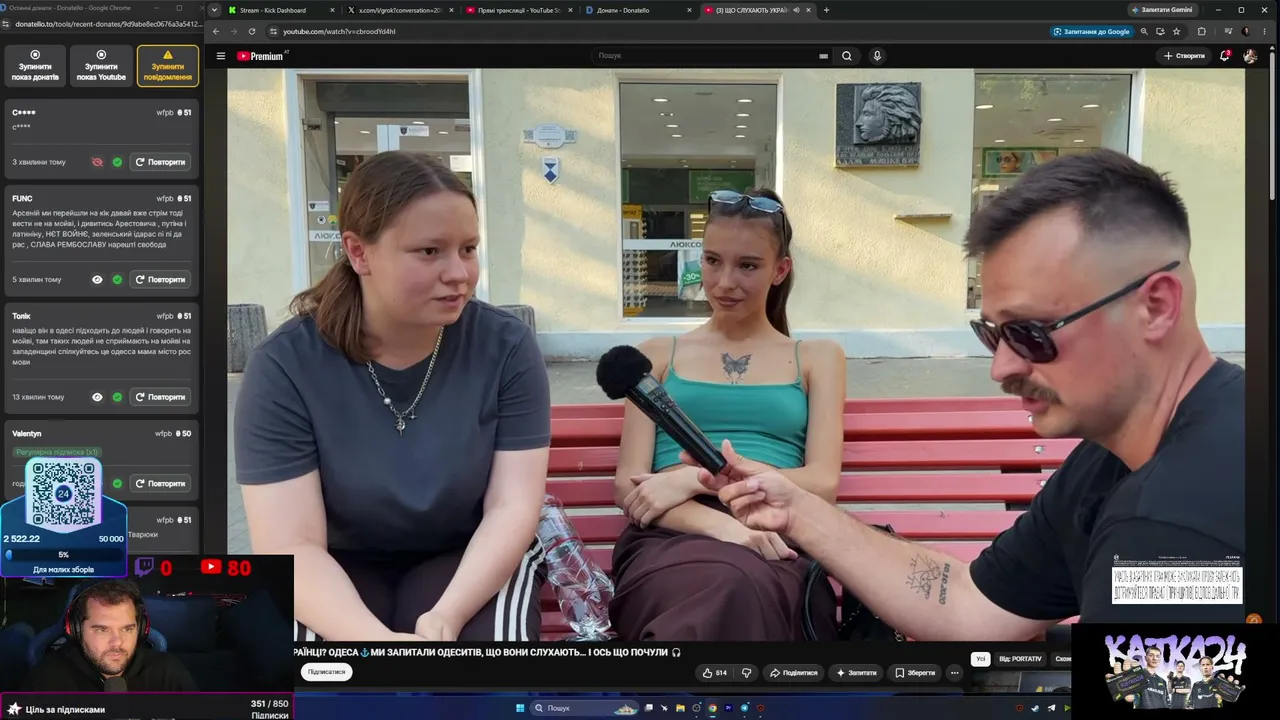
Task: Click the approved checkmark on C•••• donation
Action: point(117,162)
